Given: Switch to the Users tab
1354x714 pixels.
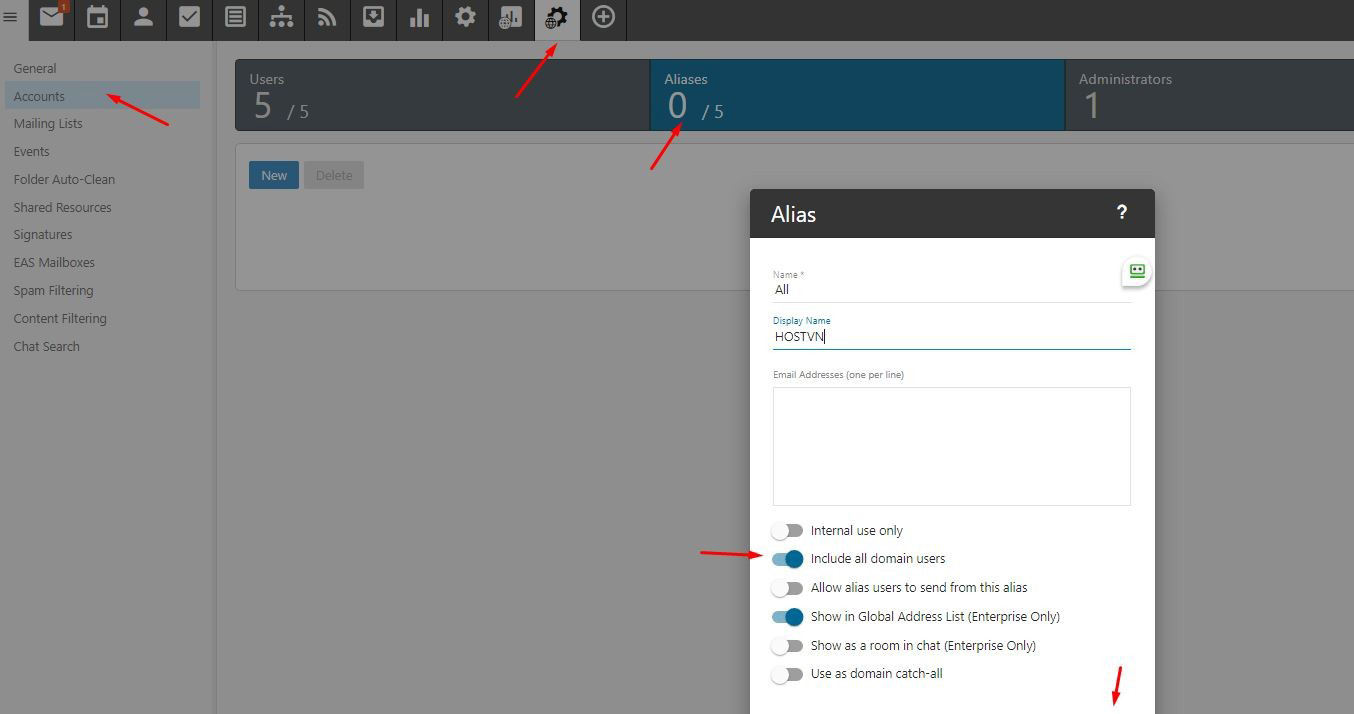Looking at the screenshot, I should tap(442, 95).
